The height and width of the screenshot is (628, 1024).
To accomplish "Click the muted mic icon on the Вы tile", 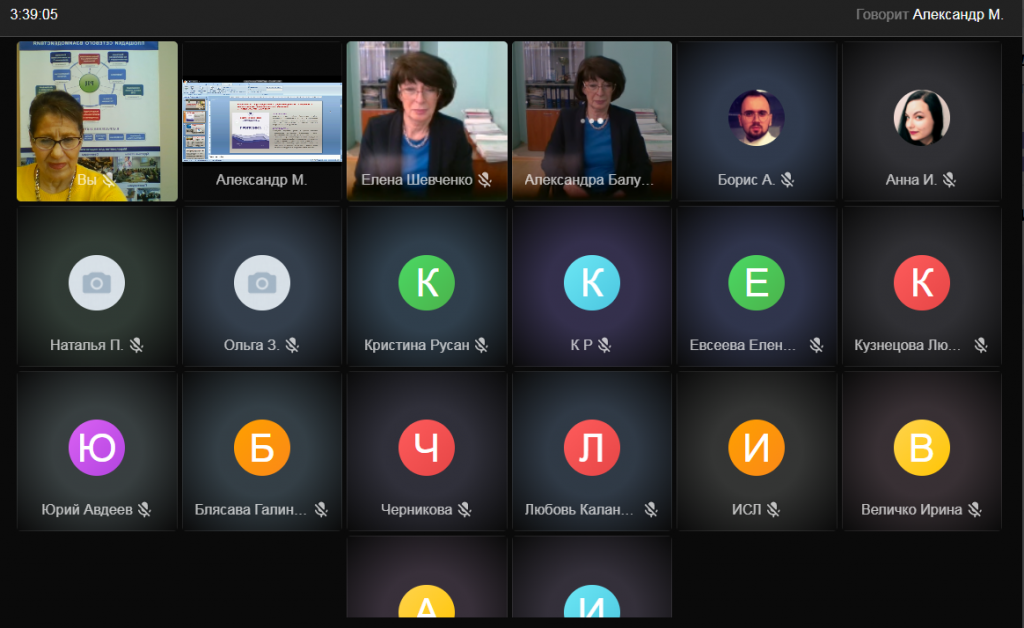I will point(109,180).
